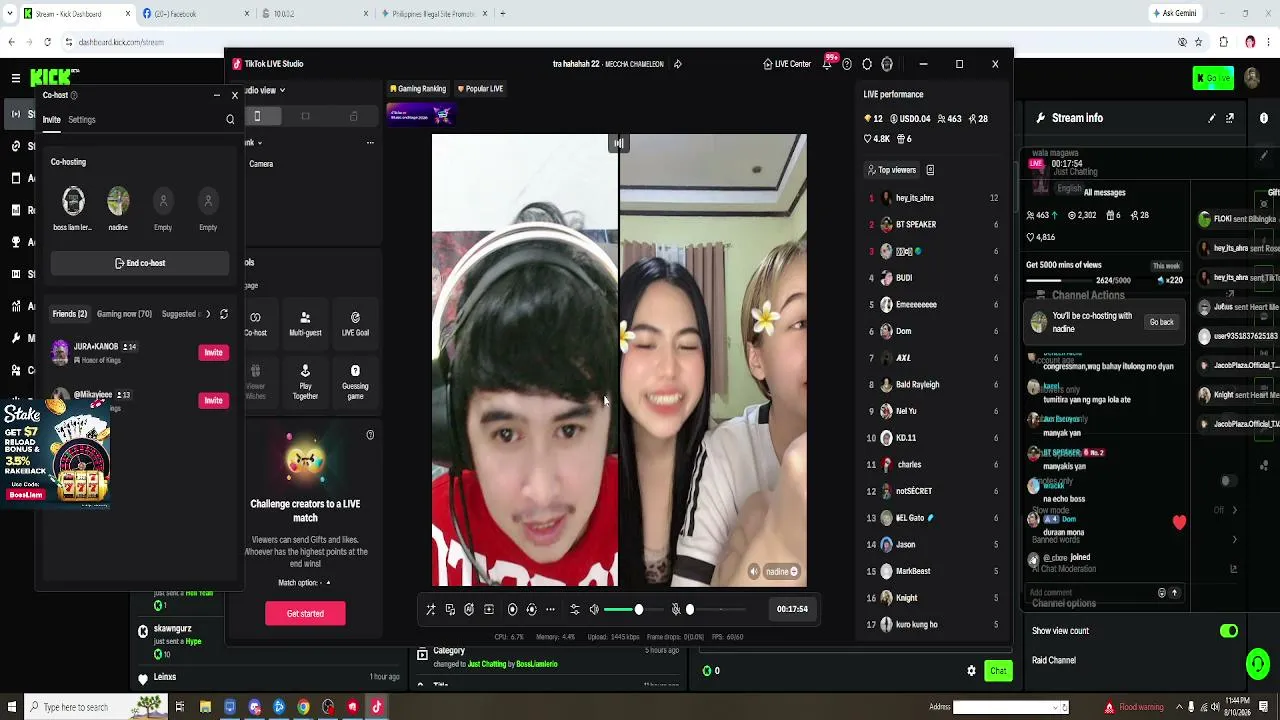Edit Stream info with the pencil icon
1280x720 pixels.
[1212, 118]
